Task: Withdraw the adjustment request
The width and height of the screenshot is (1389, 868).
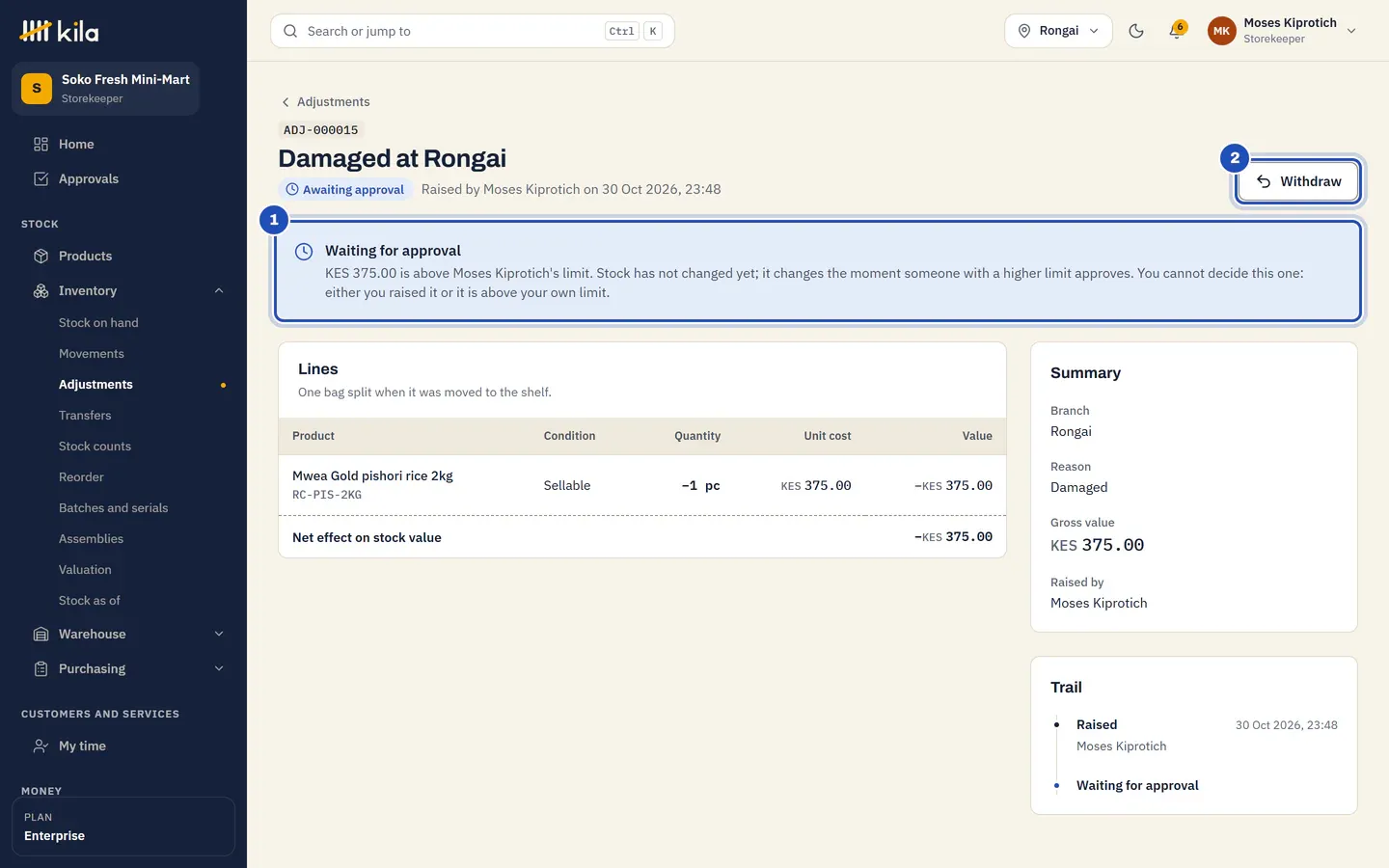Action: point(1298,181)
